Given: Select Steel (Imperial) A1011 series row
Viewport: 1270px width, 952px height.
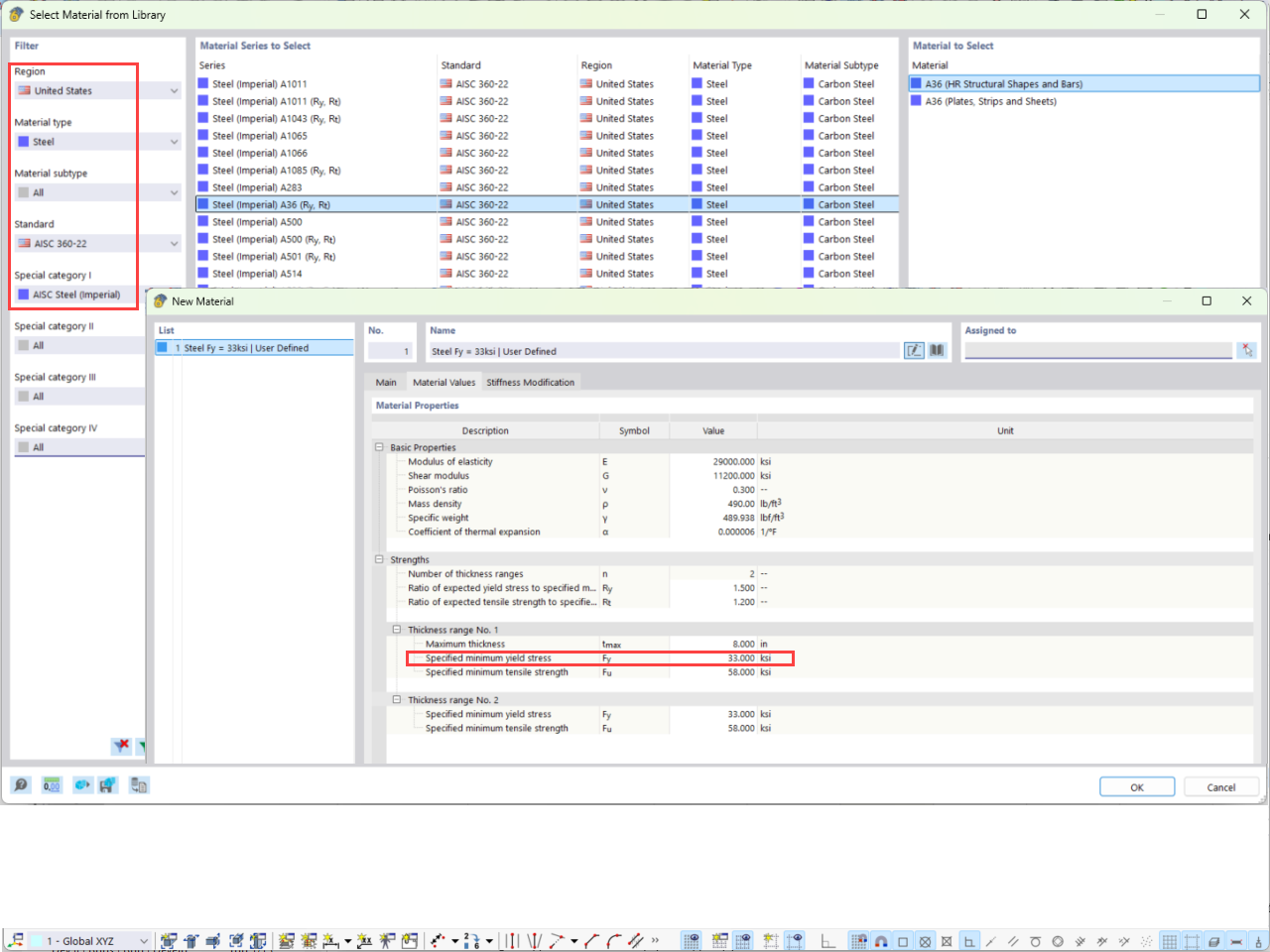Looking at the screenshot, I should 547,84.
